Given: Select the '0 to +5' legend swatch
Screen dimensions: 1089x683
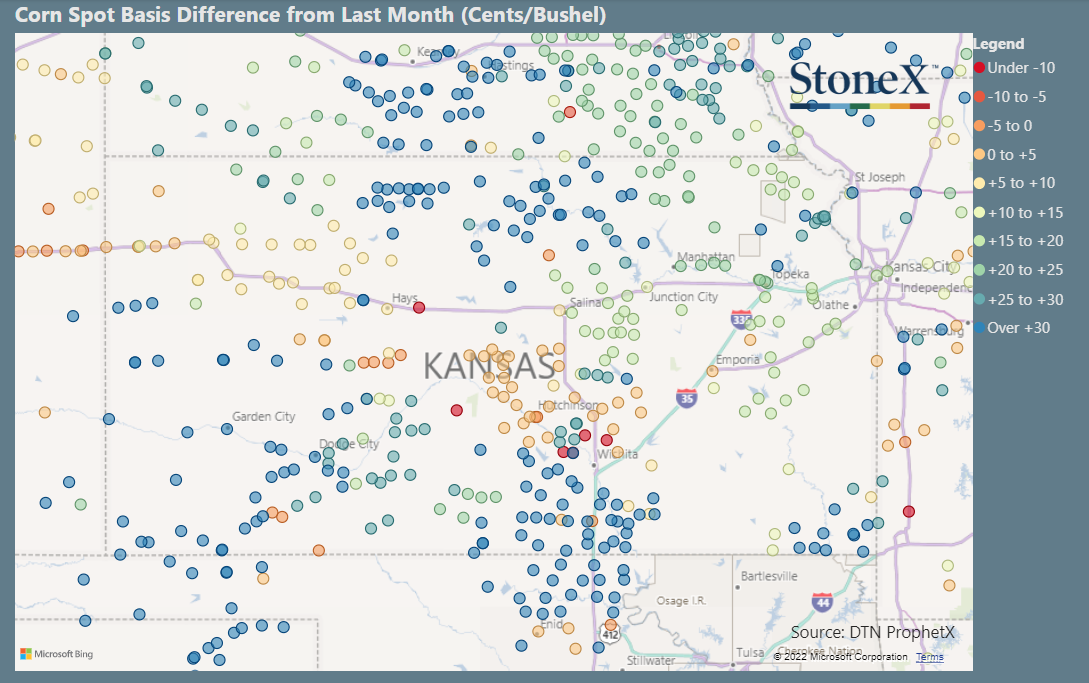Looking at the screenshot, I should [979, 154].
